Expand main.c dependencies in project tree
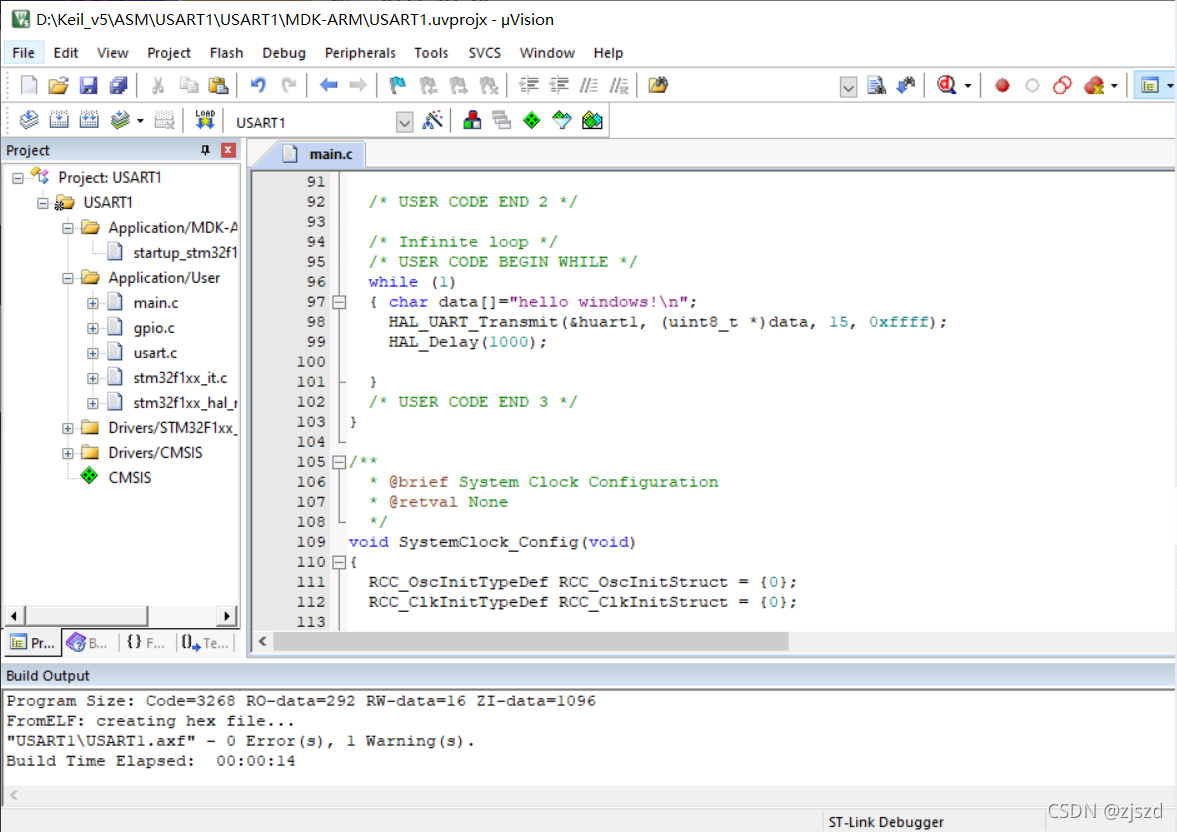The image size is (1177, 832). pos(92,303)
